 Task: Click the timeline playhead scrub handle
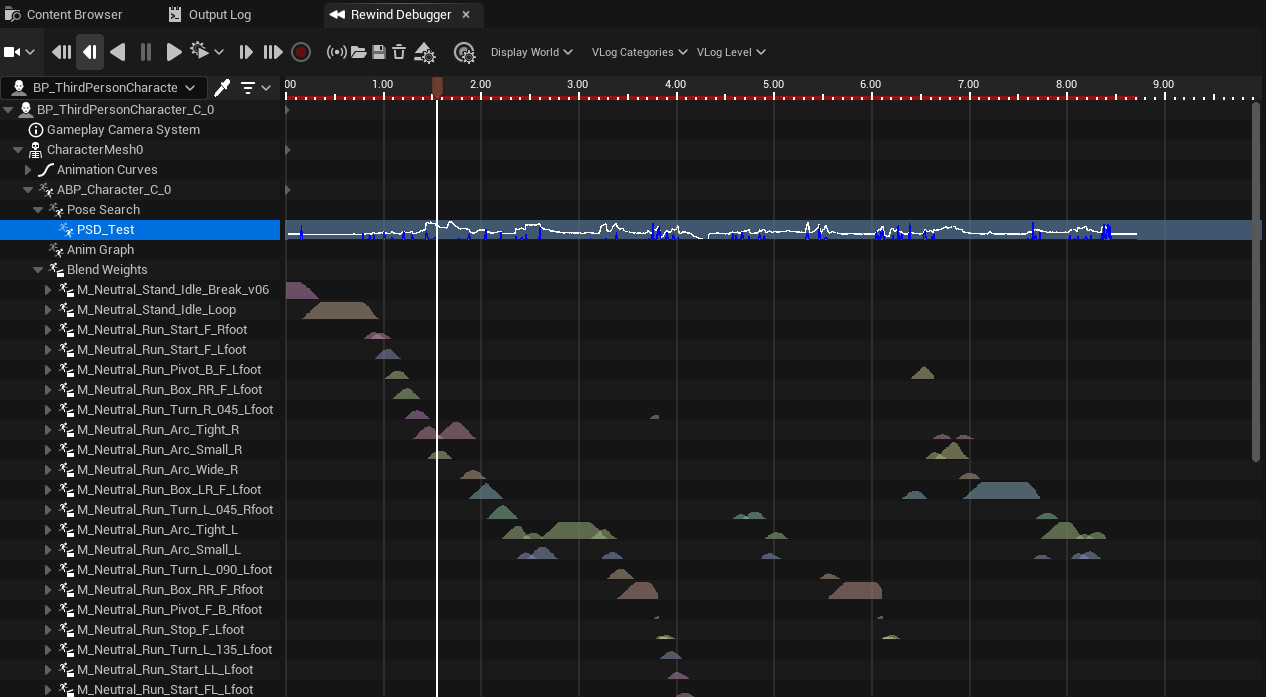pyautogui.click(x=437, y=88)
